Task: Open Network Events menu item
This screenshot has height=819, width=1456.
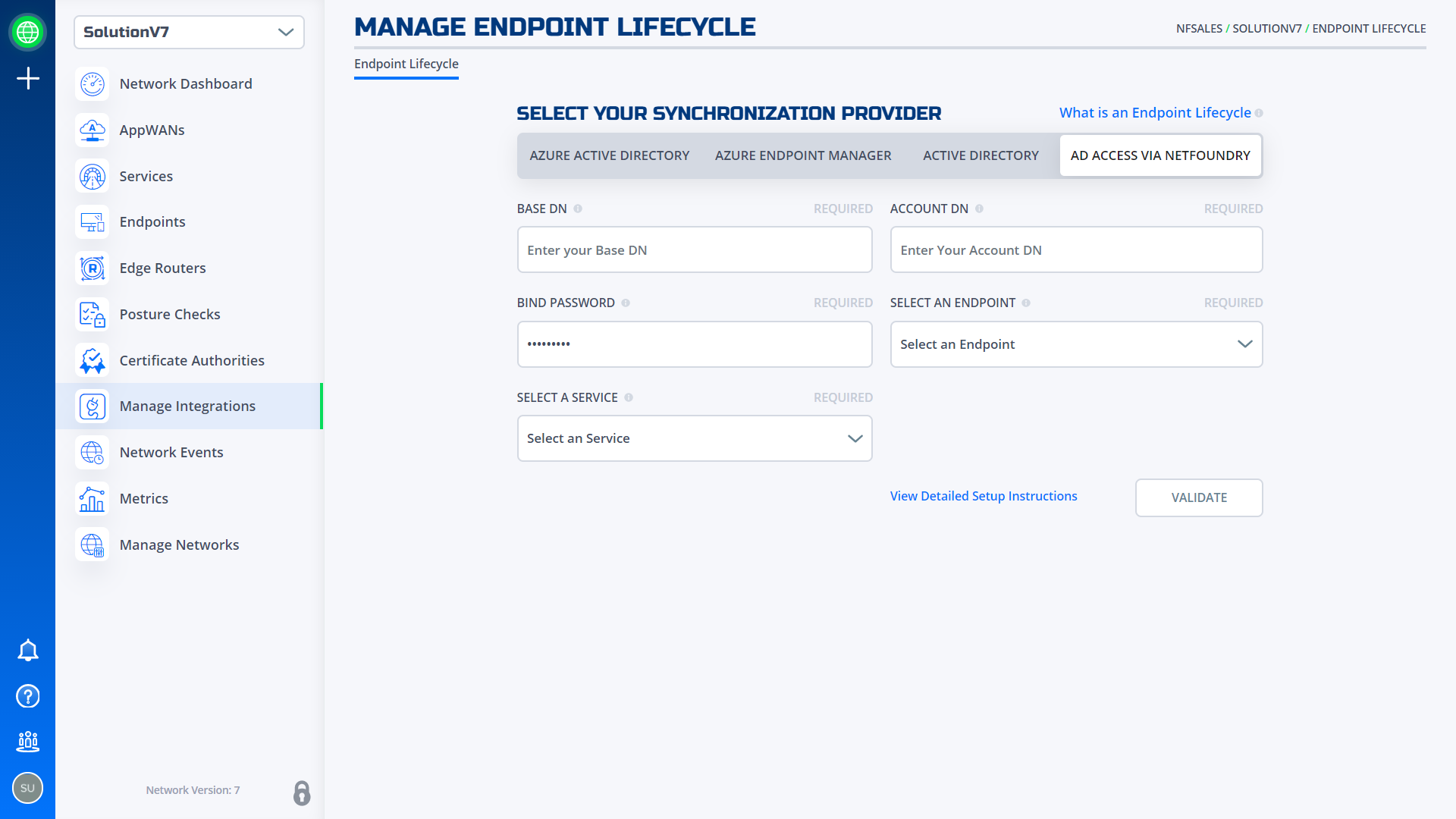Action: [190, 453]
